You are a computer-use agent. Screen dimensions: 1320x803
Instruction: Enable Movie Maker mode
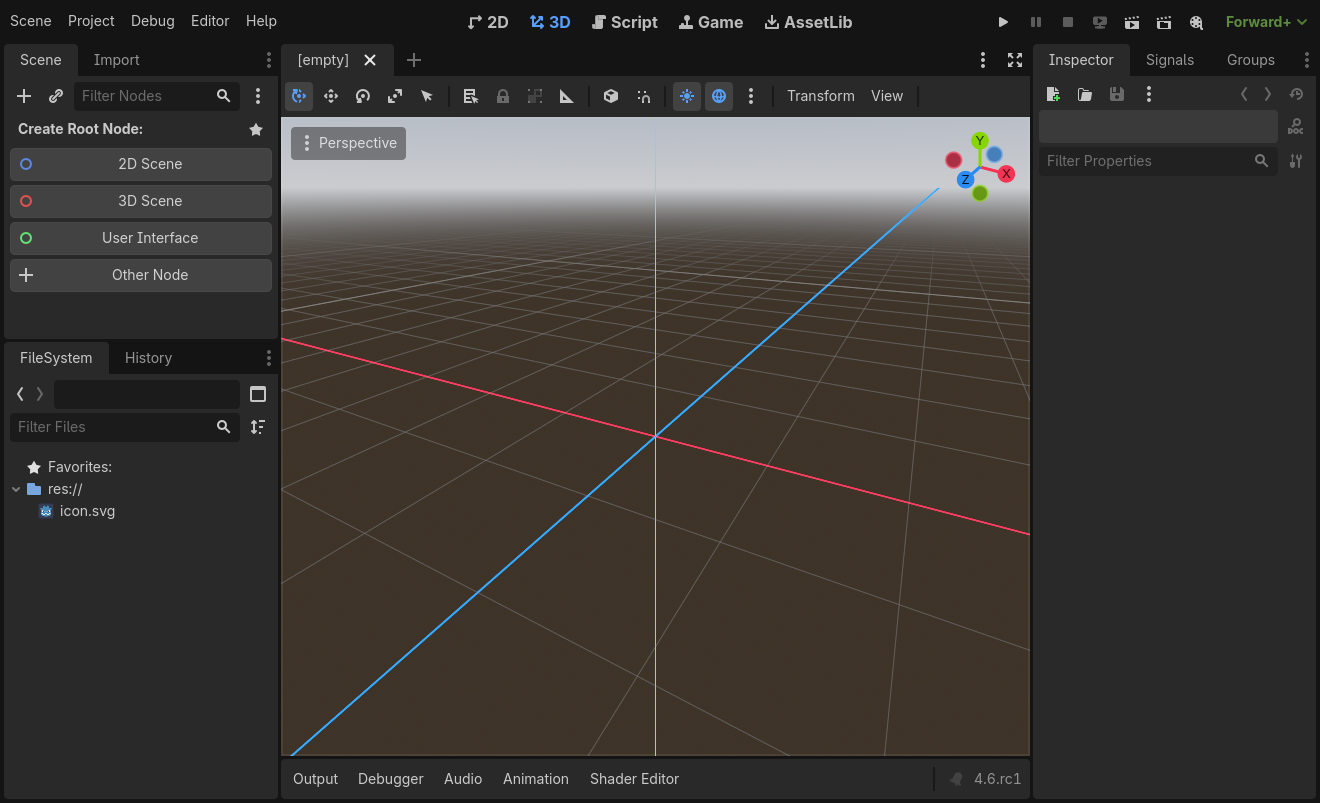pyautogui.click(x=1196, y=21)
